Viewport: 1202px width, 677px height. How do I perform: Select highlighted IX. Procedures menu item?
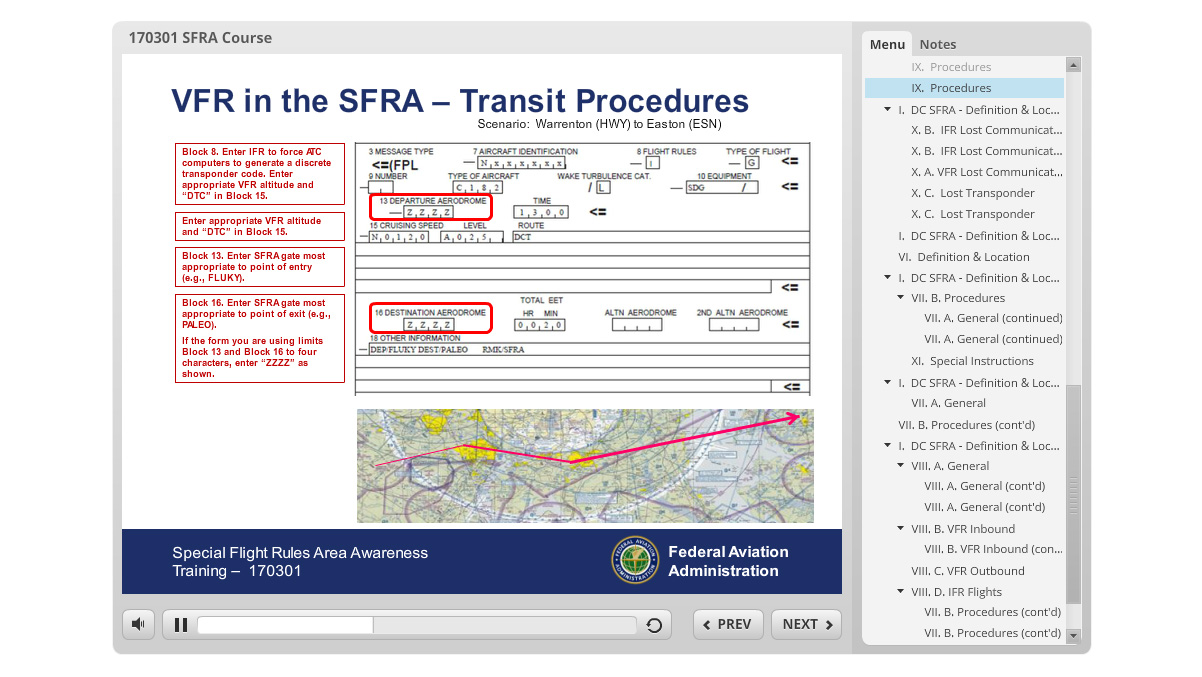click(964, 88)
